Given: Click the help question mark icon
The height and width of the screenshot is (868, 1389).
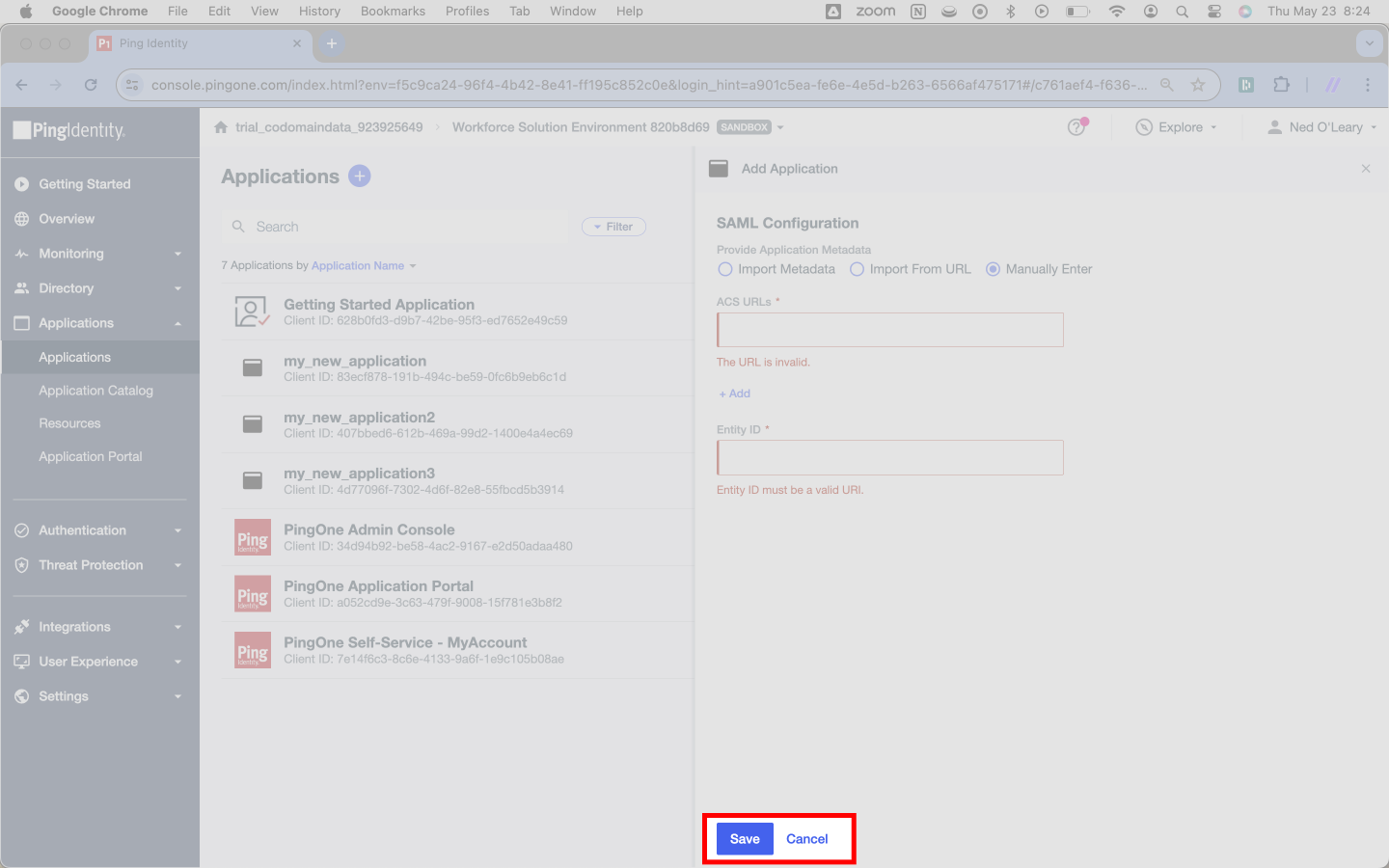Looking at the screenshot, I should [x=1076, y=127].
